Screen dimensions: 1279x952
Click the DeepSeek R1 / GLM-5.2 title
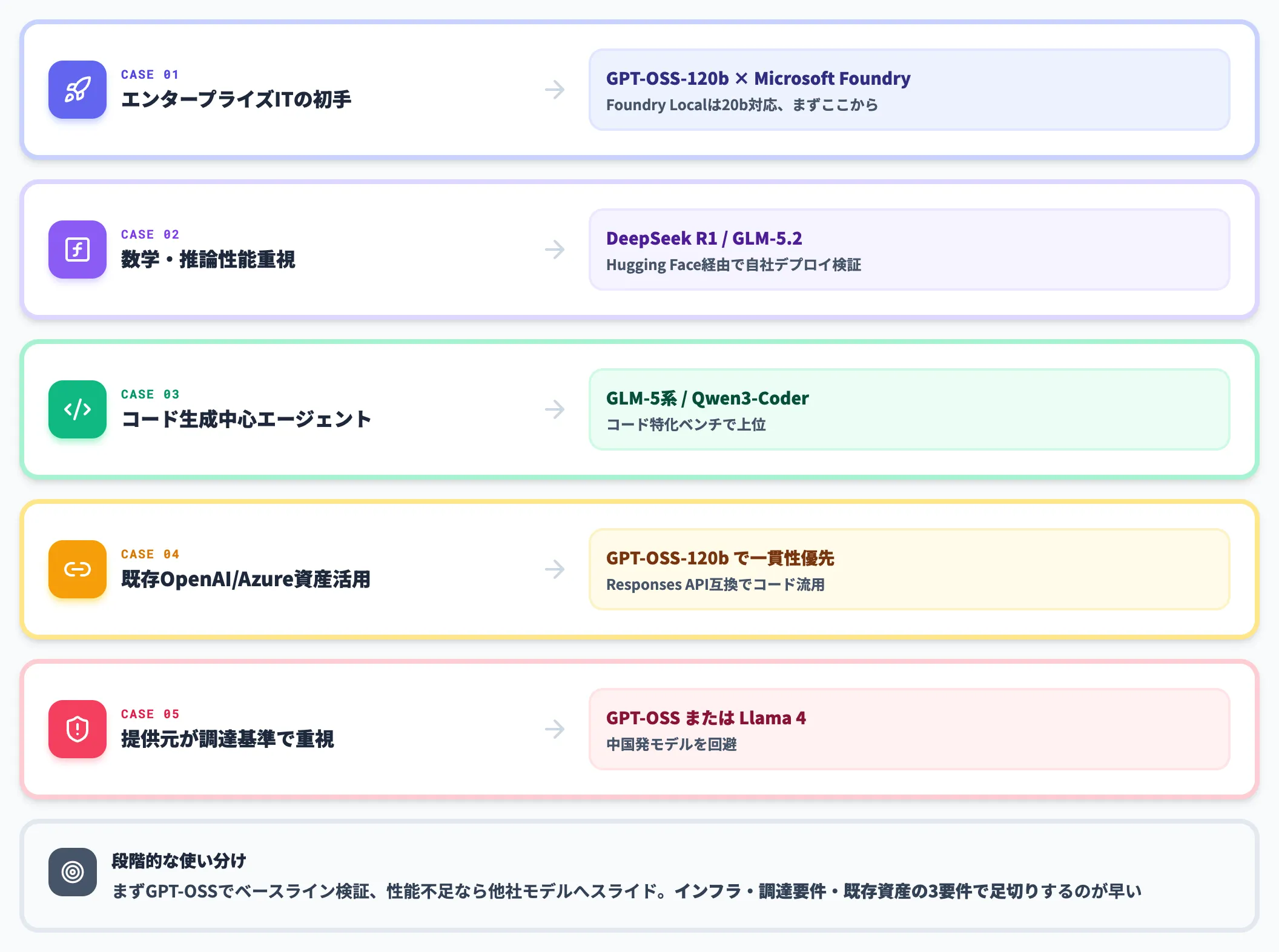pos(704,238)
